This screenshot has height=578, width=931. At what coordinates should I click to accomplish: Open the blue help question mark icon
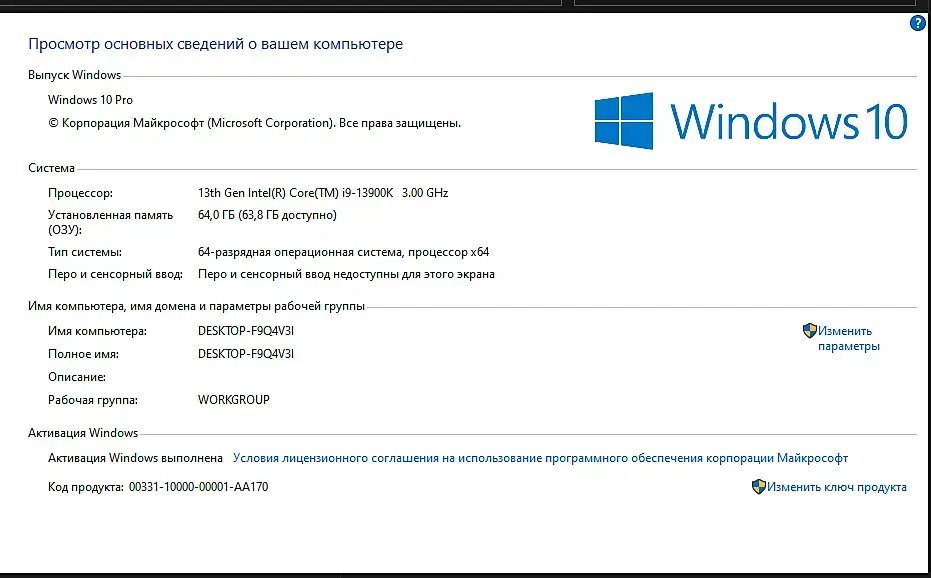[917, 23]
